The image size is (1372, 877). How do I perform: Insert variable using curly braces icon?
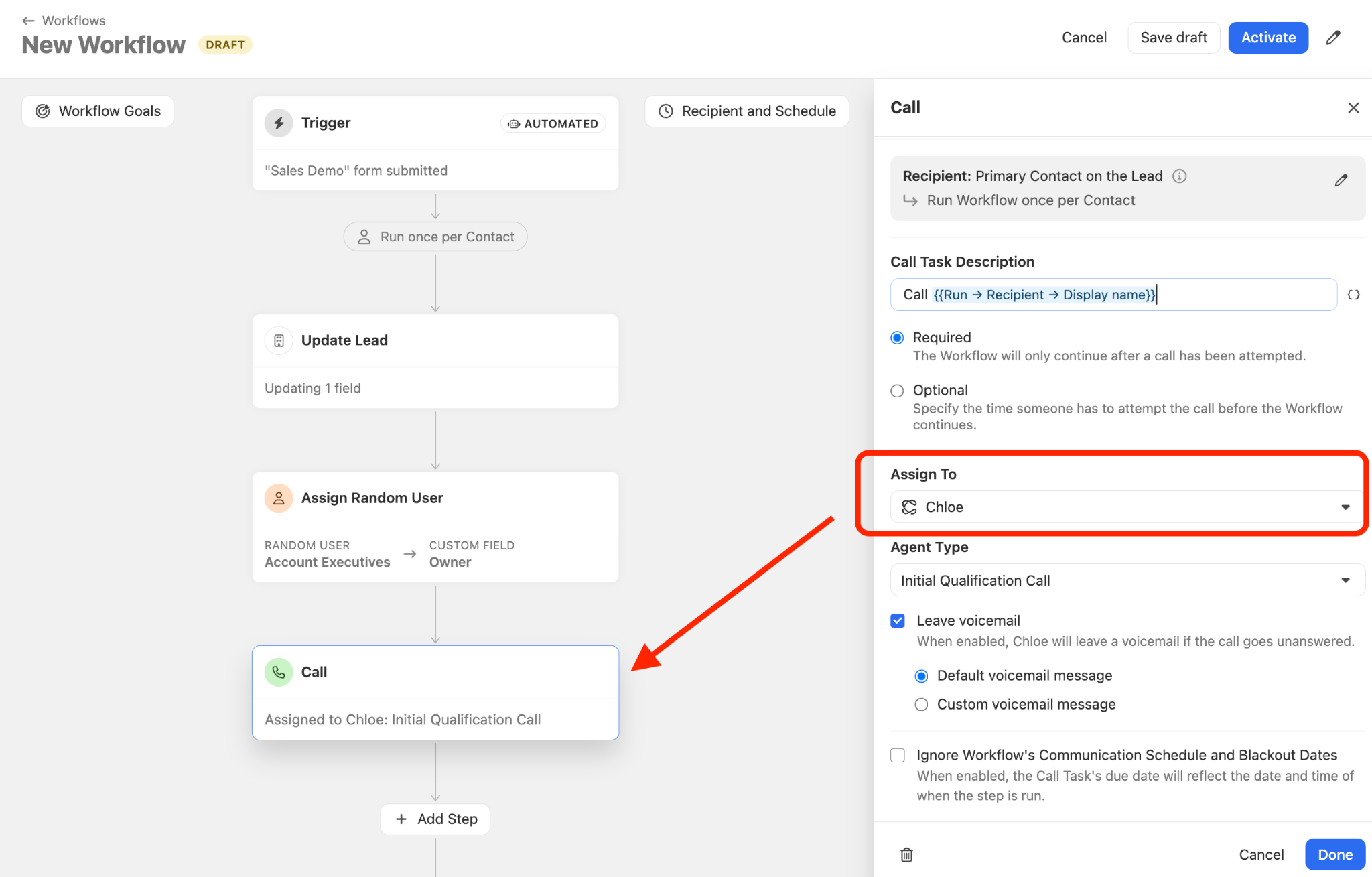(1353, 295)
